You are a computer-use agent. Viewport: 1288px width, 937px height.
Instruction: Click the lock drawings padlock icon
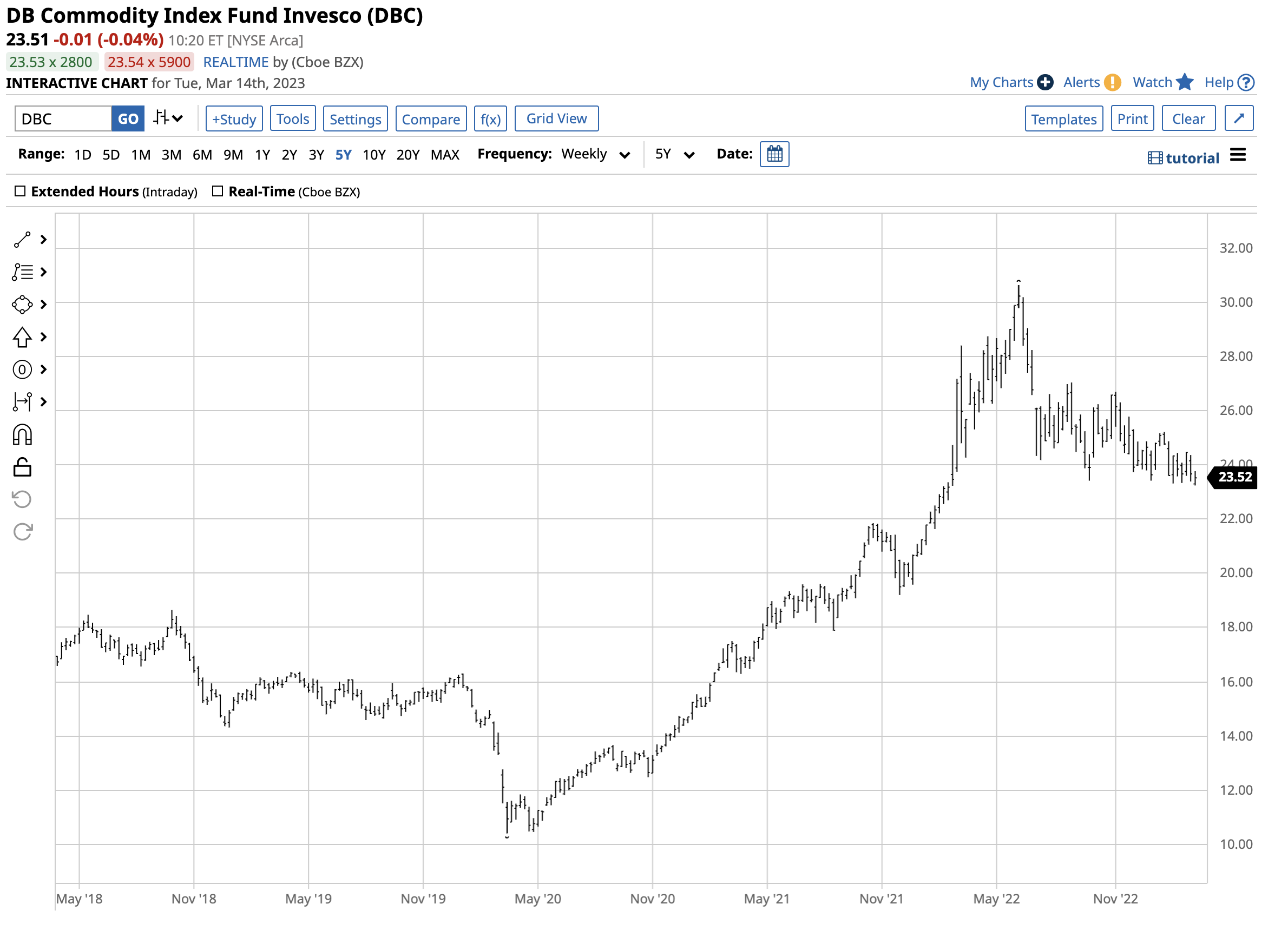pyautogui.click(x=22, y=467)
